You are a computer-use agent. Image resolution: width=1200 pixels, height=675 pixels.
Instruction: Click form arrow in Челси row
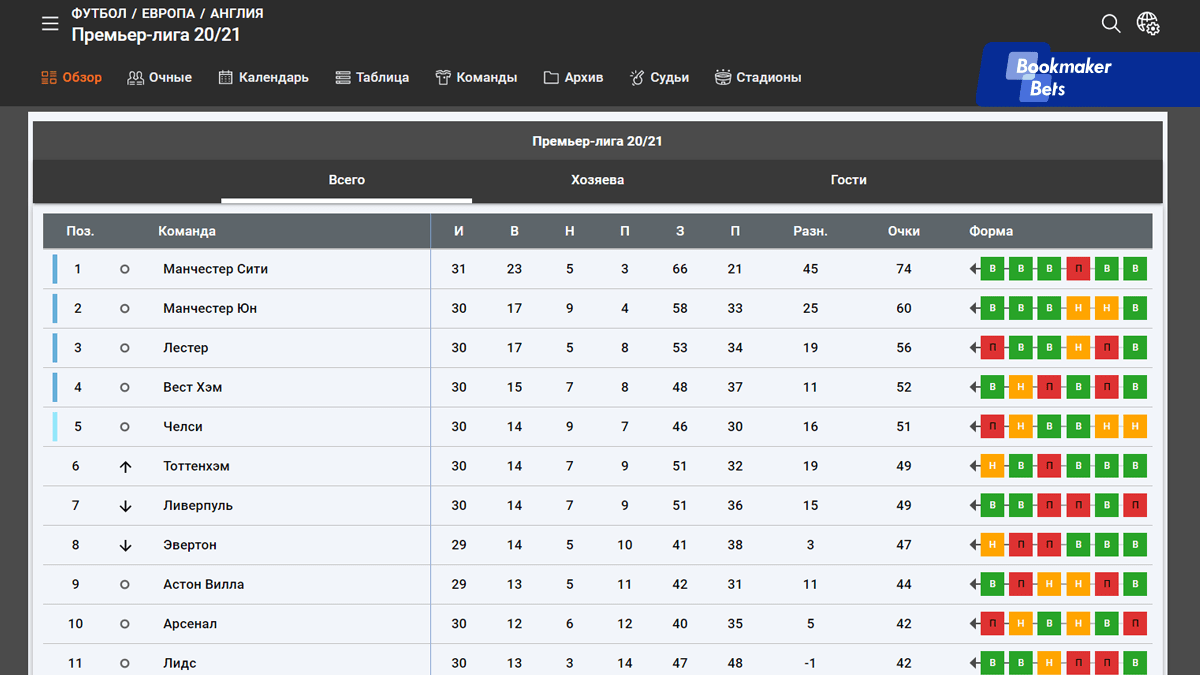click(x=974, y=427)
